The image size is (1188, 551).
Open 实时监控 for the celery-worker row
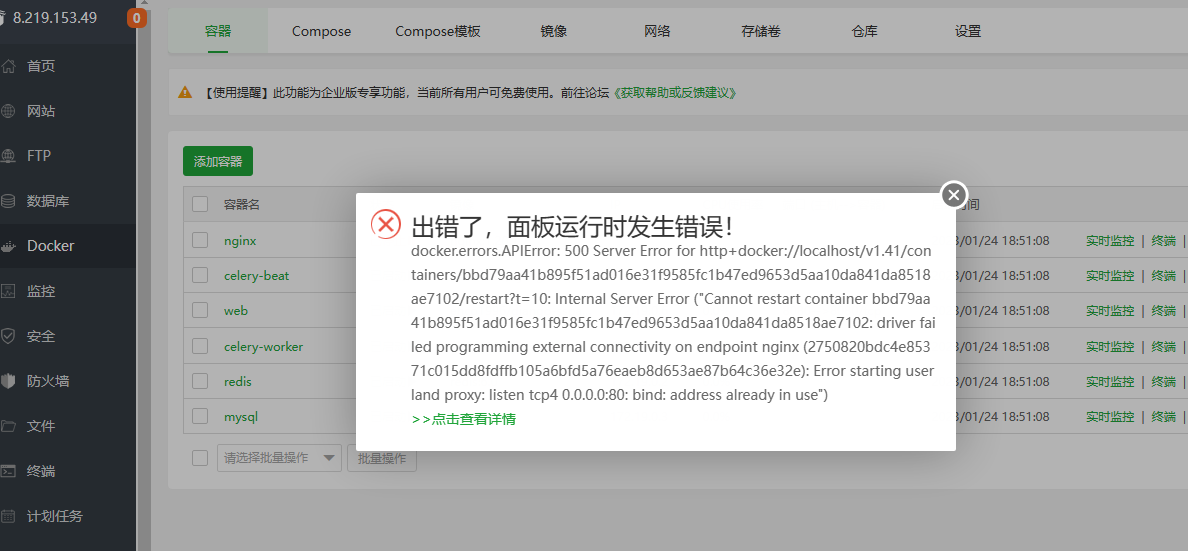[1110, 346]
